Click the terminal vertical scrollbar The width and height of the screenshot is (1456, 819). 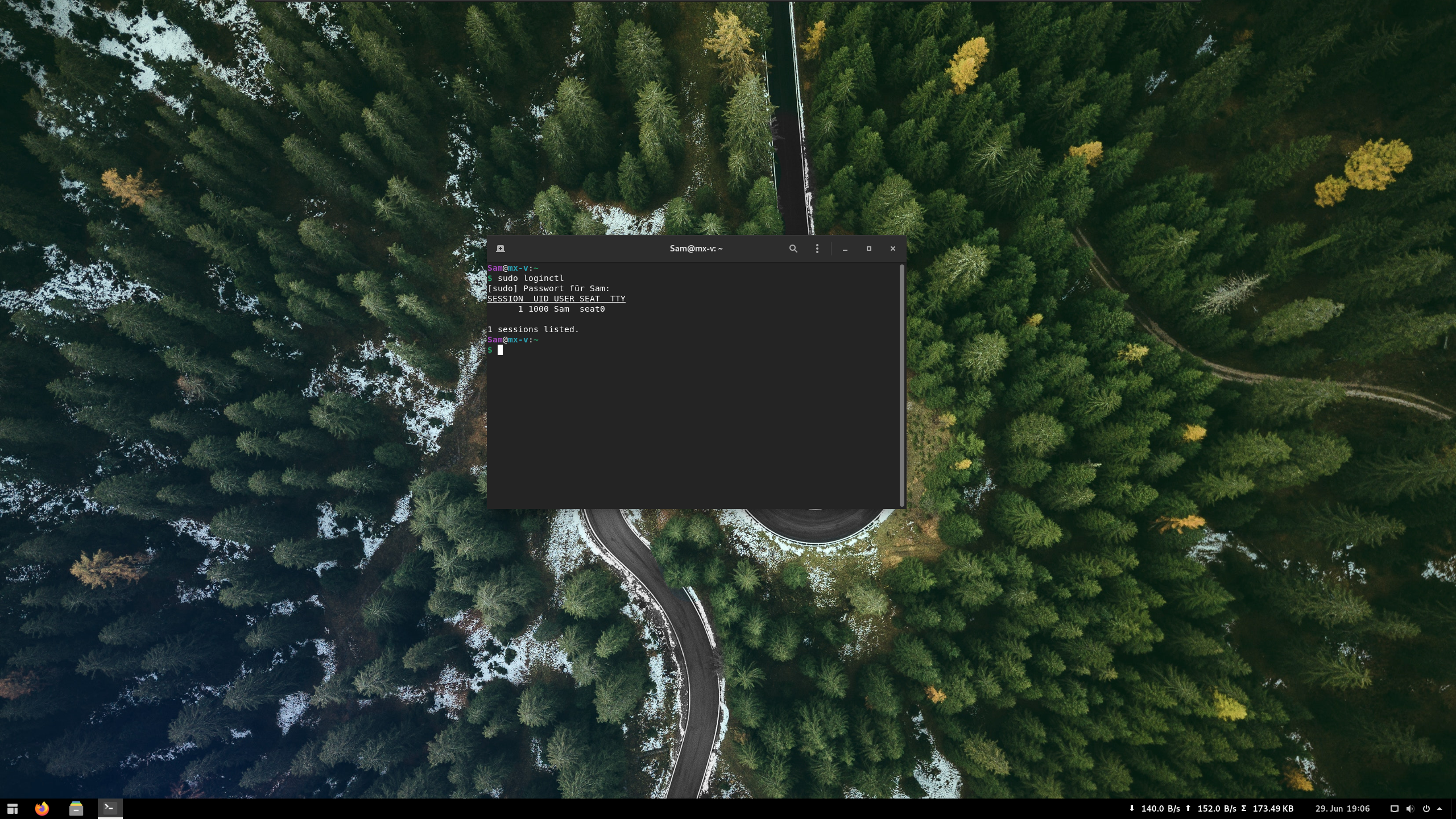901,385
